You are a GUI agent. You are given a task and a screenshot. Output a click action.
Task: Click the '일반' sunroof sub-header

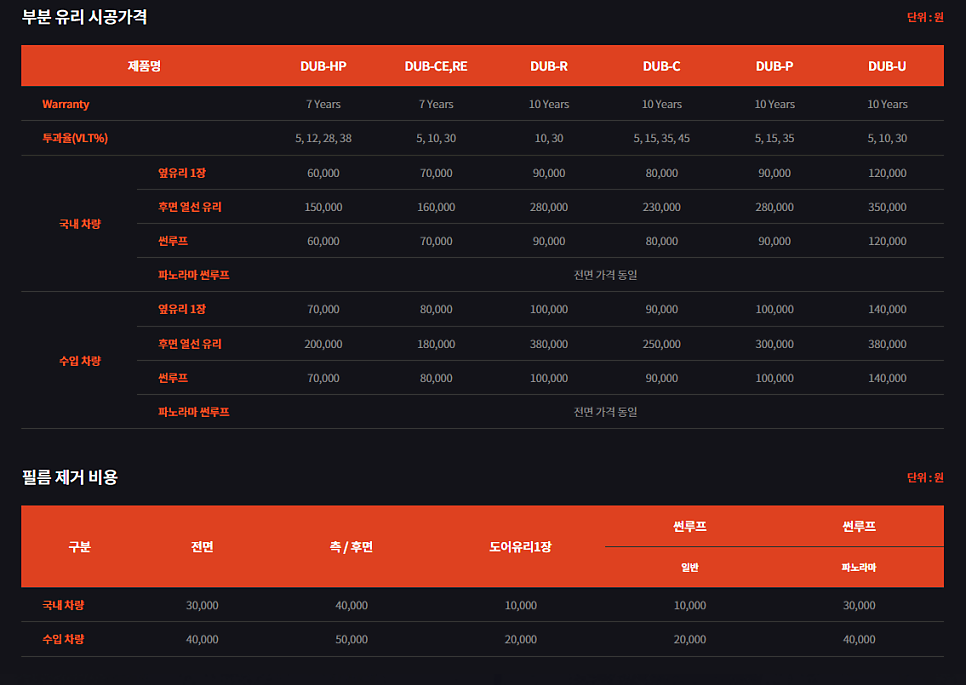pyautogui.click(x=690, y=567)
